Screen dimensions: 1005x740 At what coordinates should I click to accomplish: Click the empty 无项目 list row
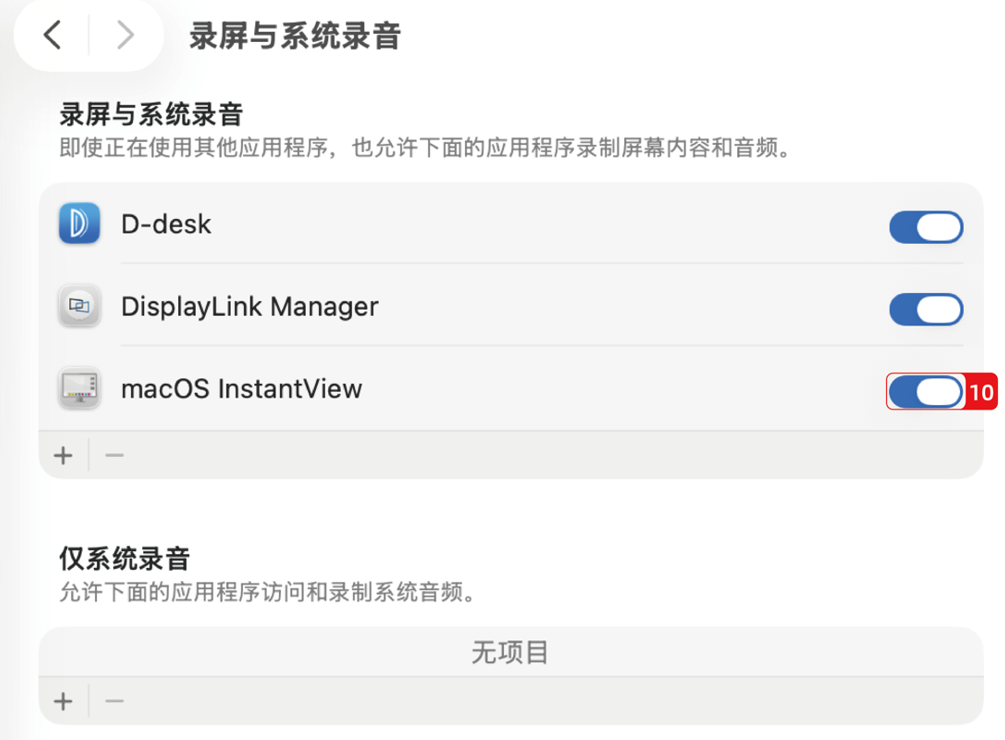point(510,654)
